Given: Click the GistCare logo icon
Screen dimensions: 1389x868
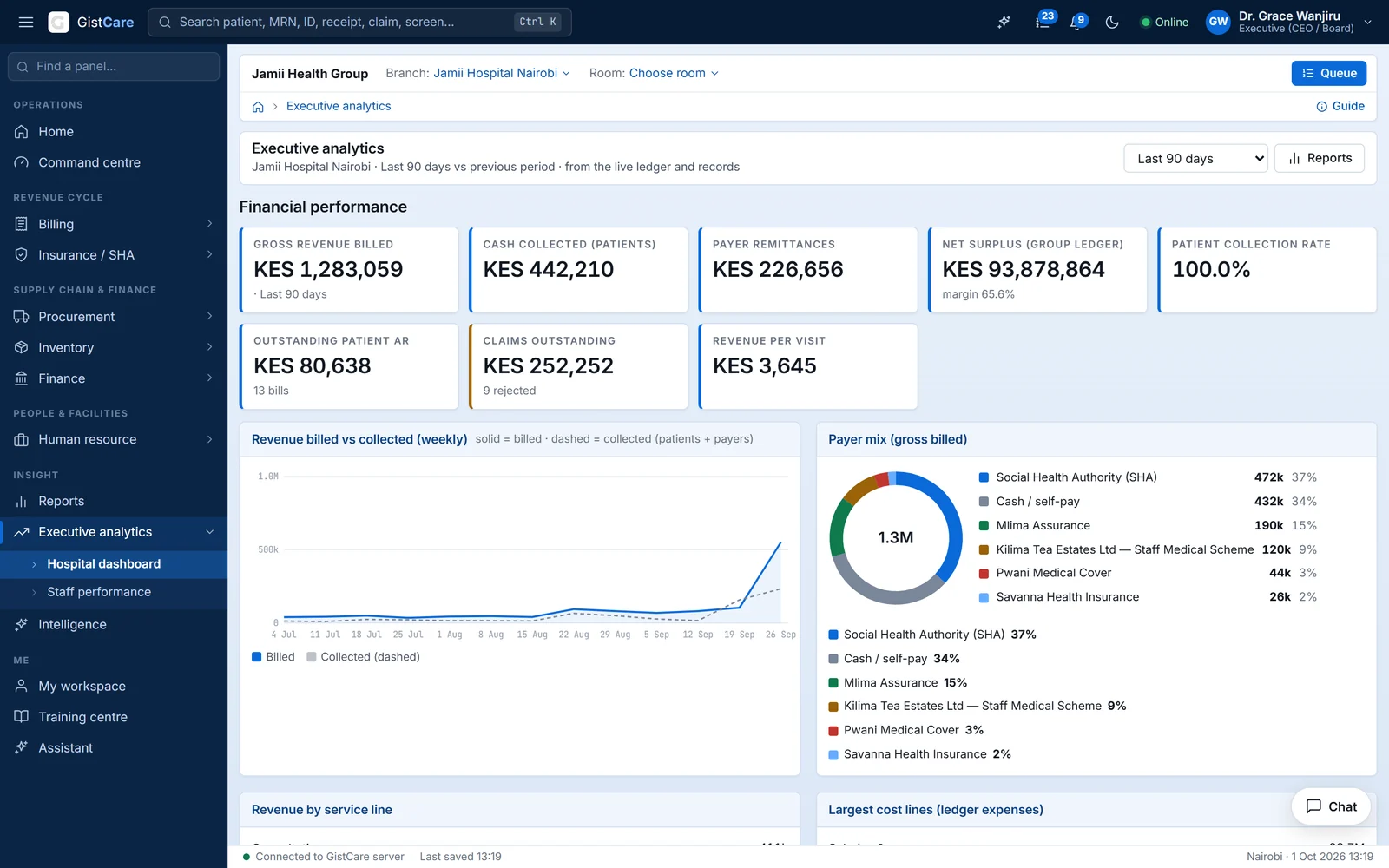Looking at the screenshot, I should 58,22.
